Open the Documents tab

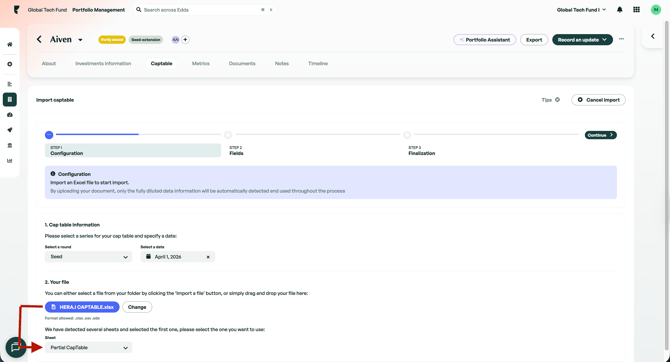coord(242,63)
